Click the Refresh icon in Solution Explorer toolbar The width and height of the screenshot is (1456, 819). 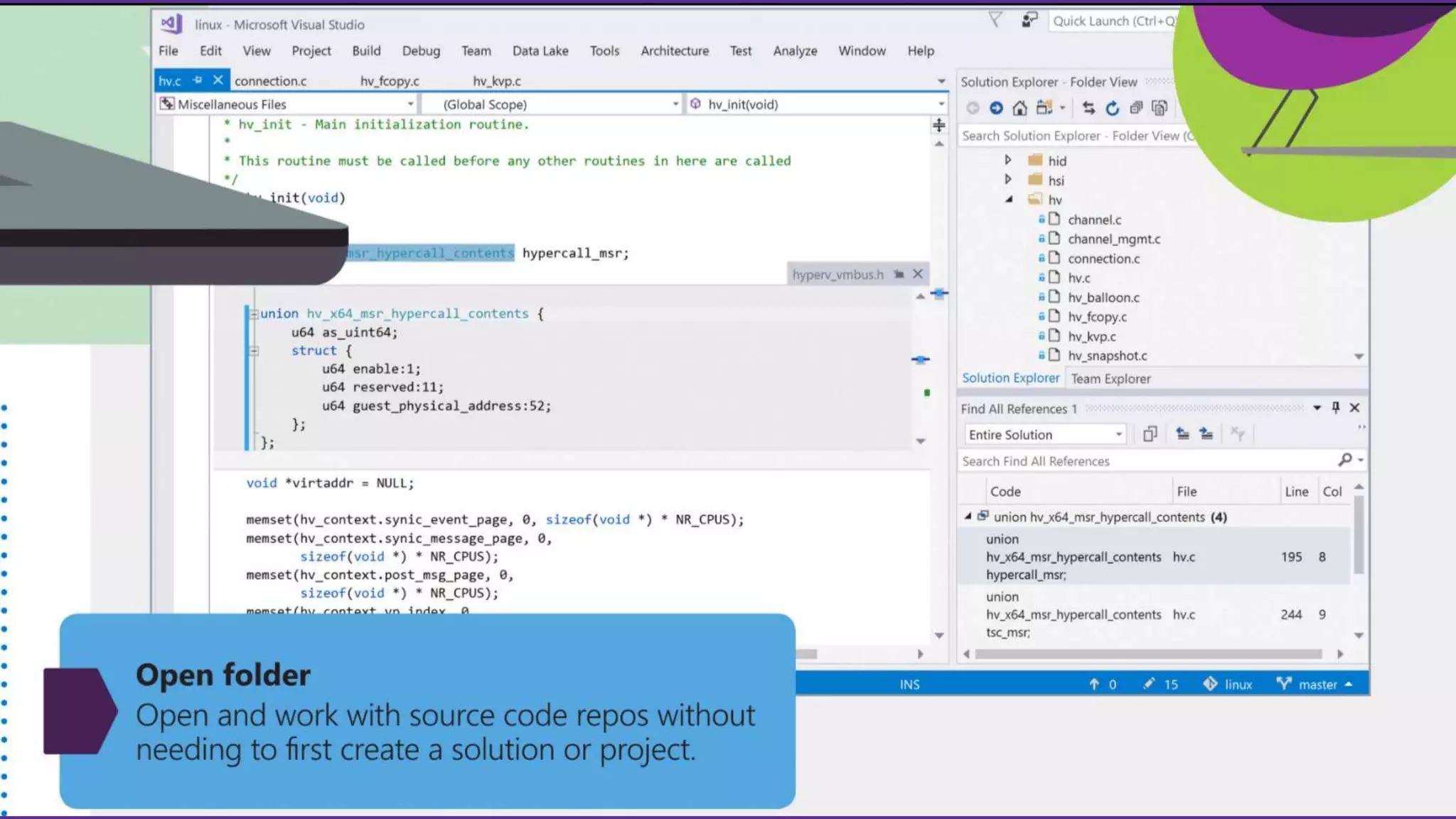(1113, 108)
